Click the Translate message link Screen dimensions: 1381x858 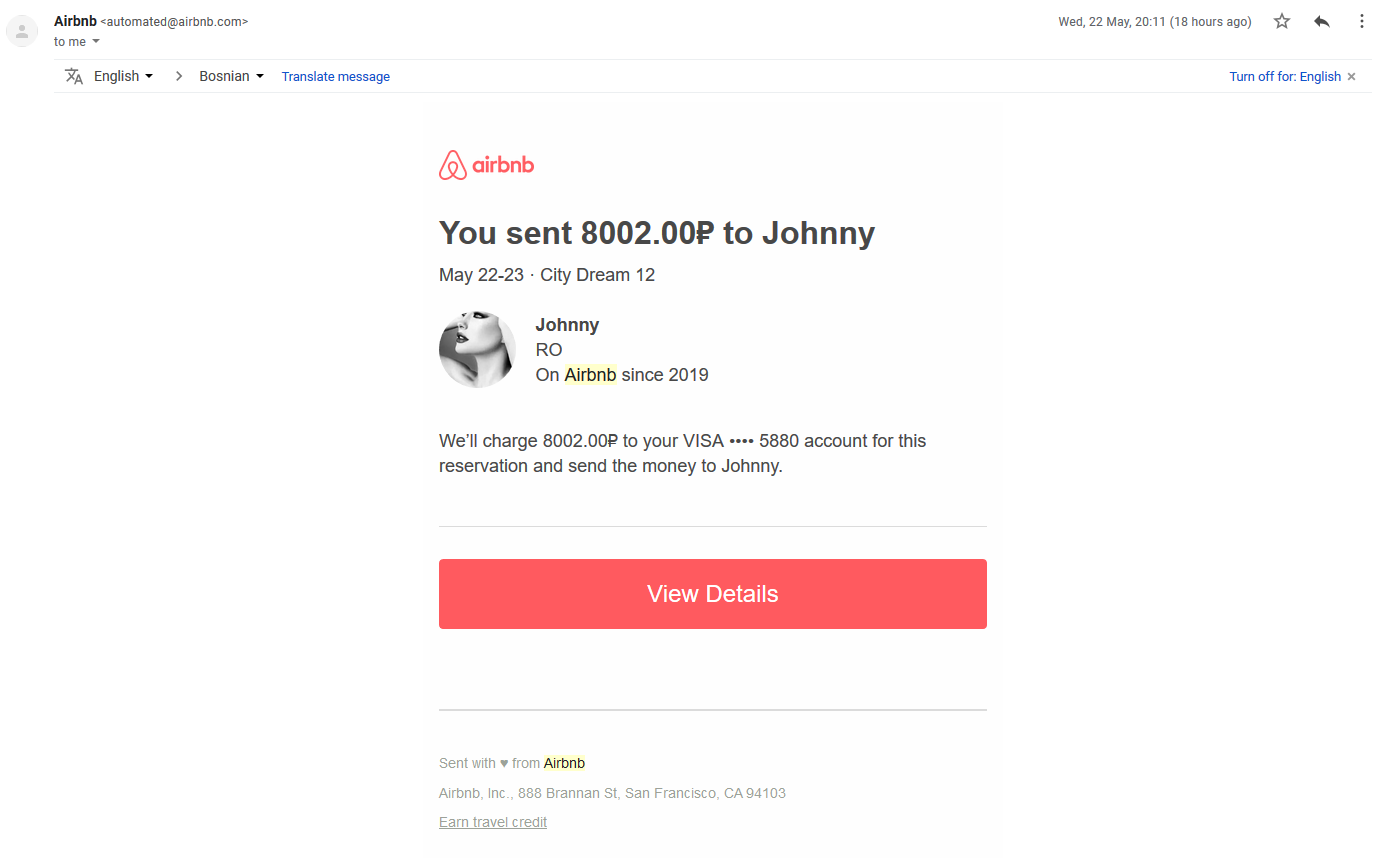(336, 77)
